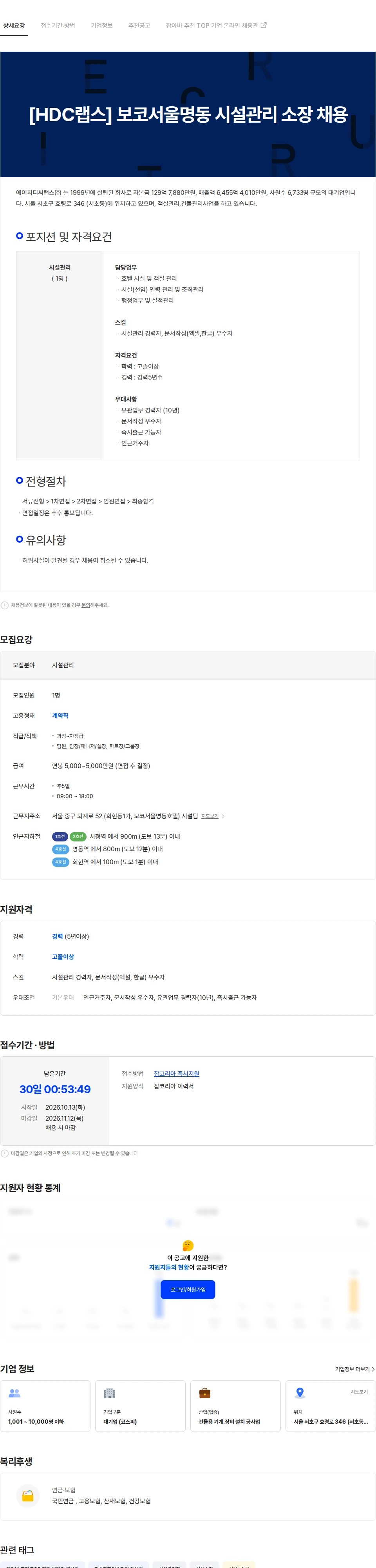Click the 마감일 2026.11.12(목) date text
Screen dimensions: 376x1568
pyautogui.click(x=65, y=1118)
